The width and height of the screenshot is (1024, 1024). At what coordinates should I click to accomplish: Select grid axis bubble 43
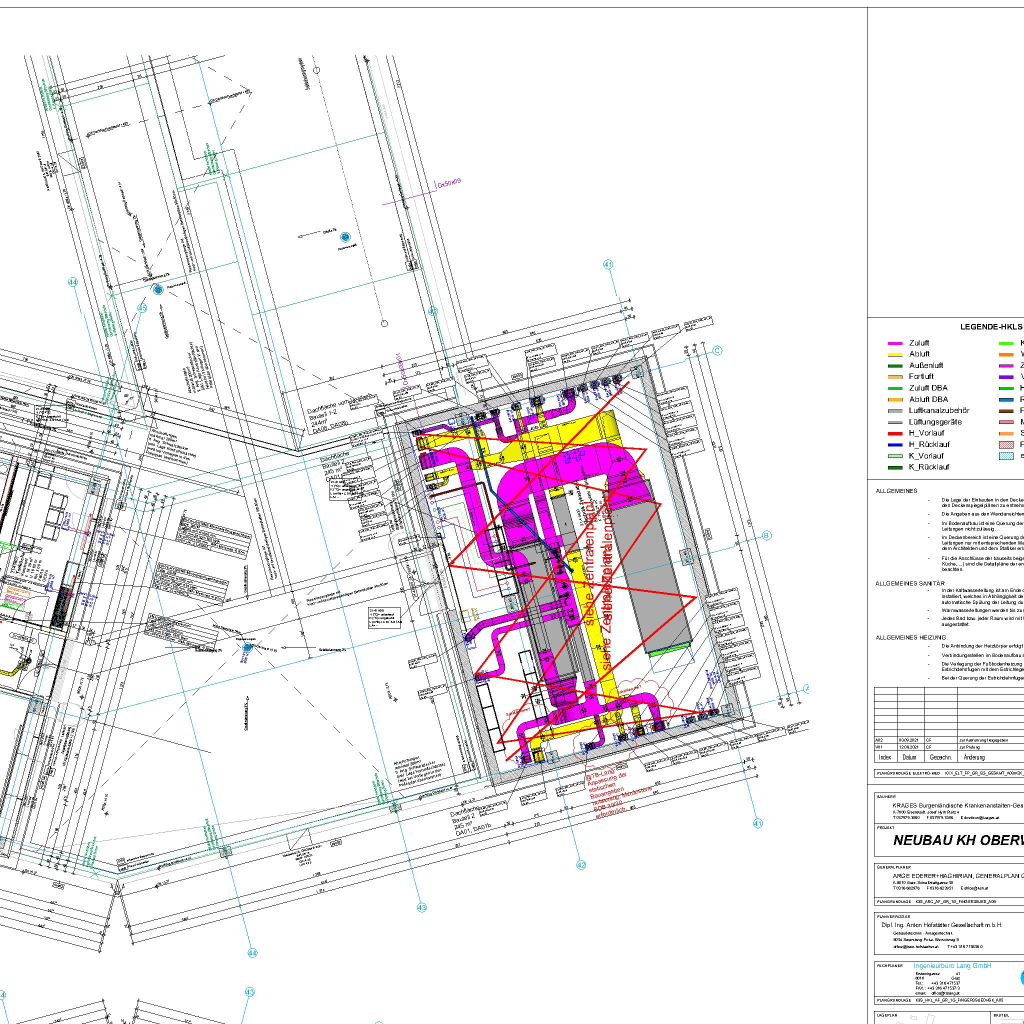(x=422, y=908)
